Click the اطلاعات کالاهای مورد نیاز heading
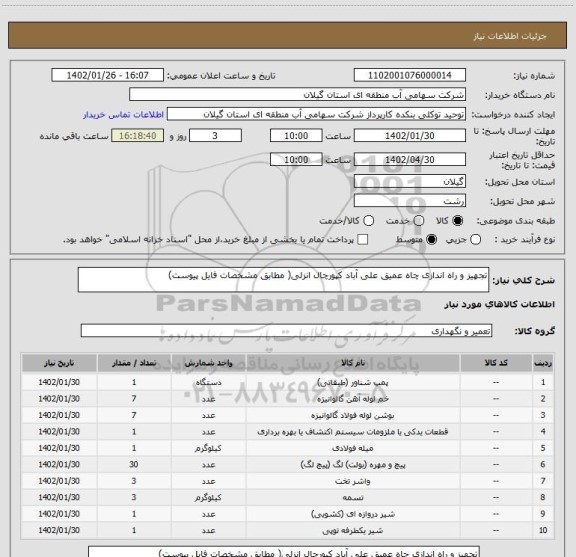This screenshot has height=557, width=576. pyautogui.click(x=500, y=305)
